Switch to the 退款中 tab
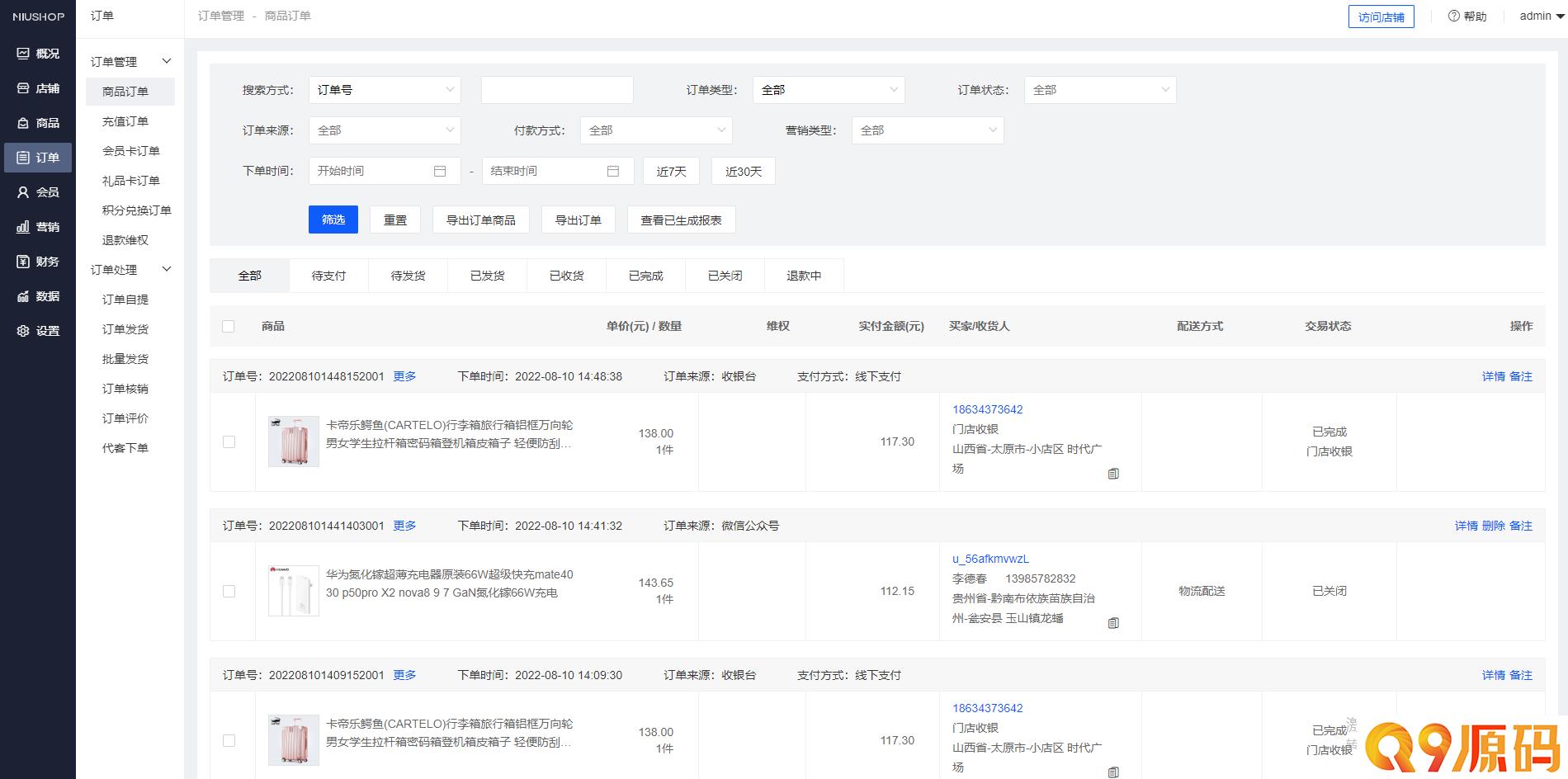 804,276
